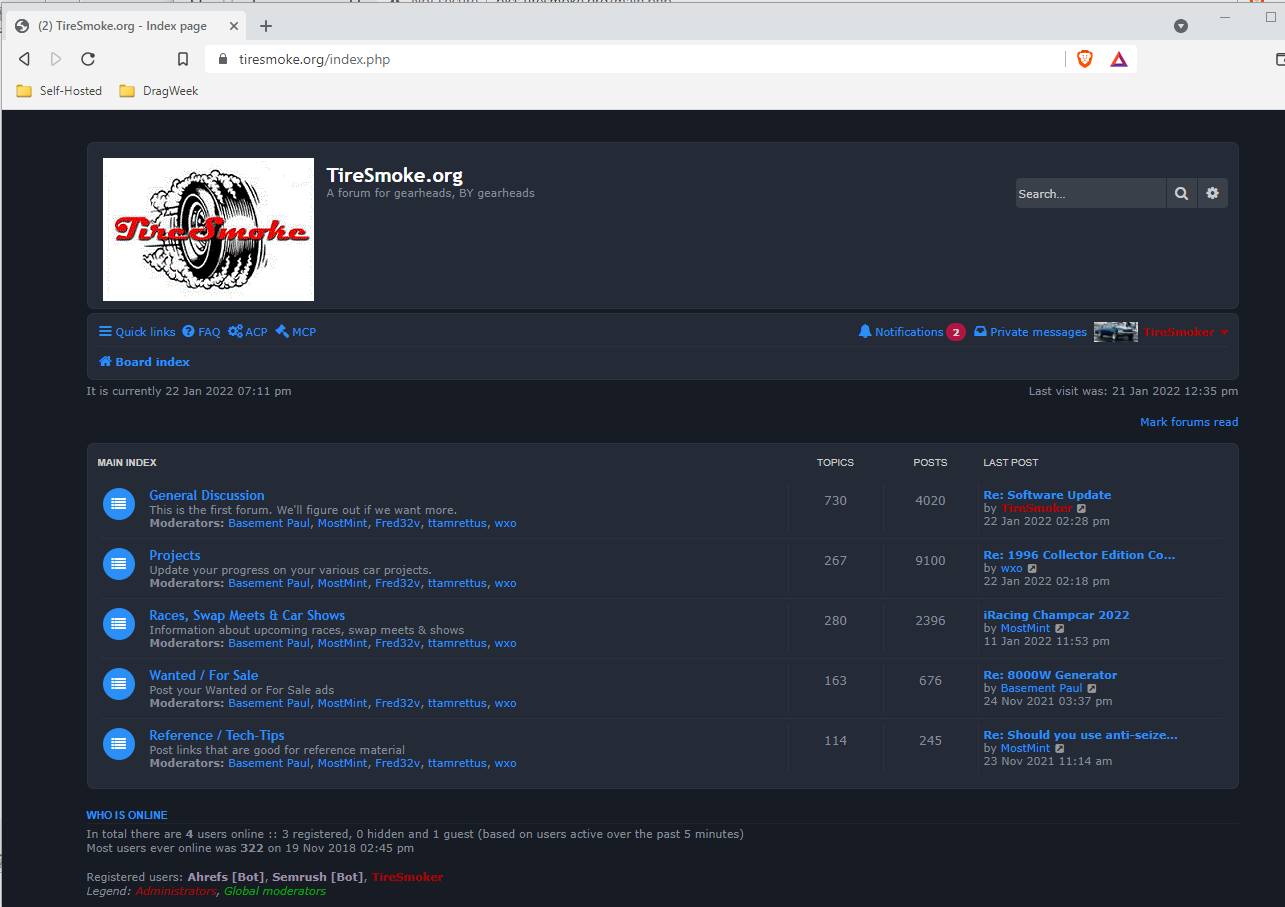Open the TireSmoker user dropdown
Image resolution: width=1285 pixels, height=907 pixels.
click(1185, 332)
